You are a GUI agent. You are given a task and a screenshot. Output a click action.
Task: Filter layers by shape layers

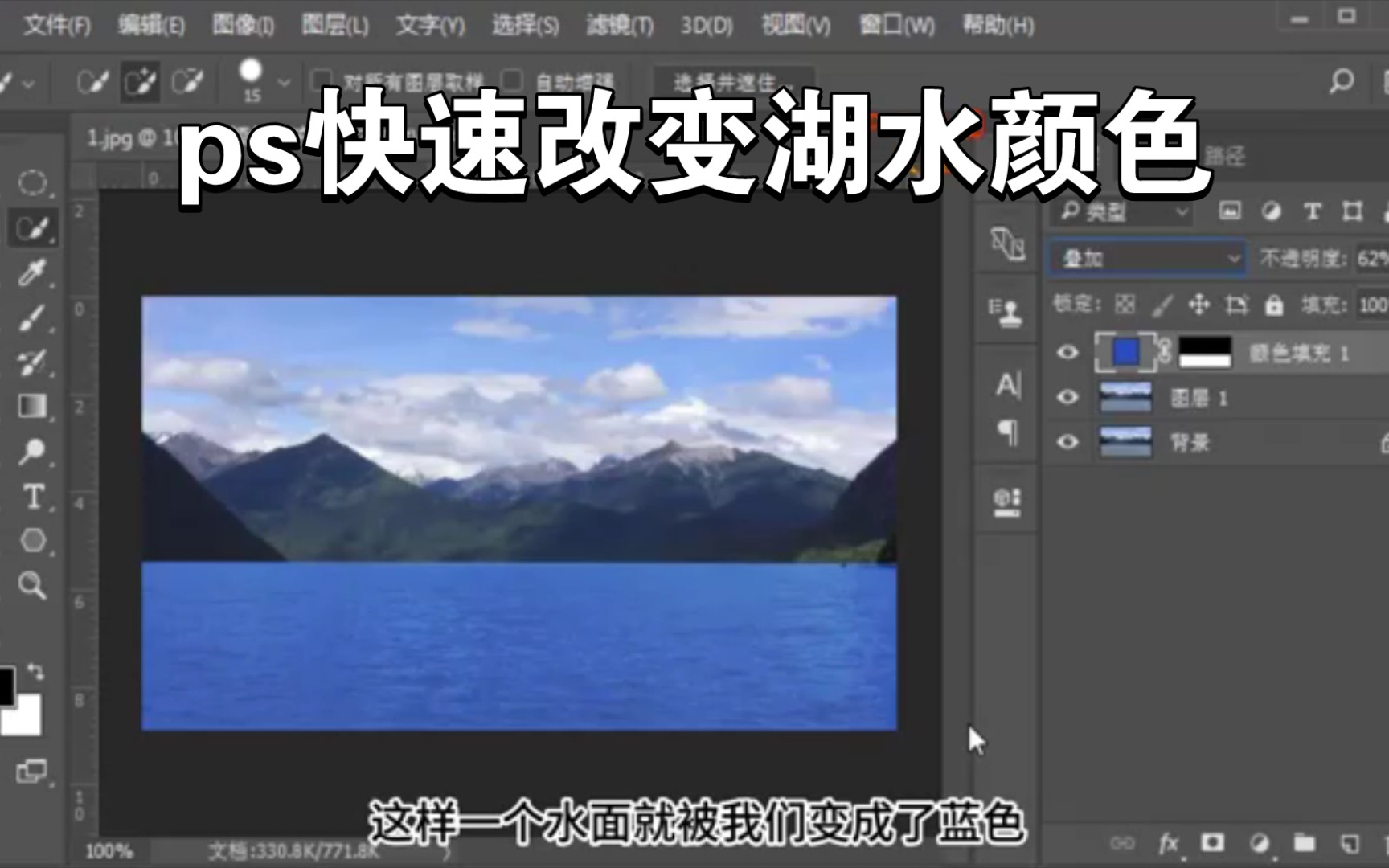point(1353,211)
